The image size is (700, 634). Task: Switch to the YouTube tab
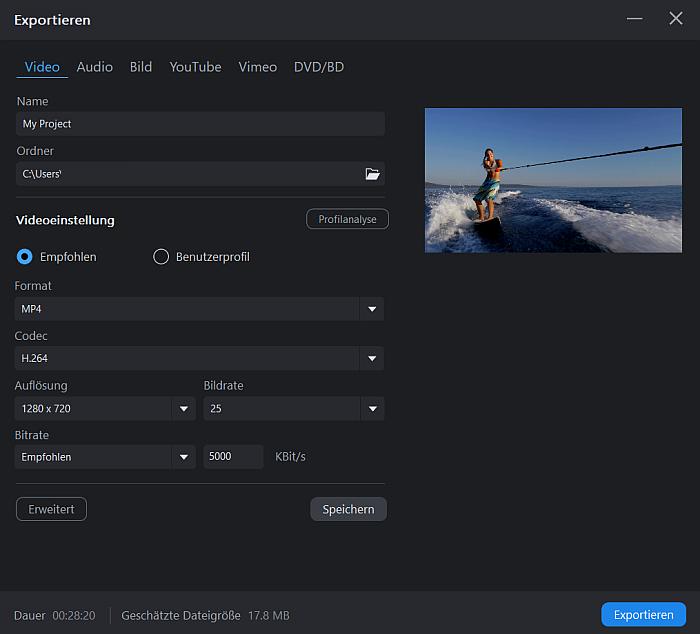coord(195,67)
